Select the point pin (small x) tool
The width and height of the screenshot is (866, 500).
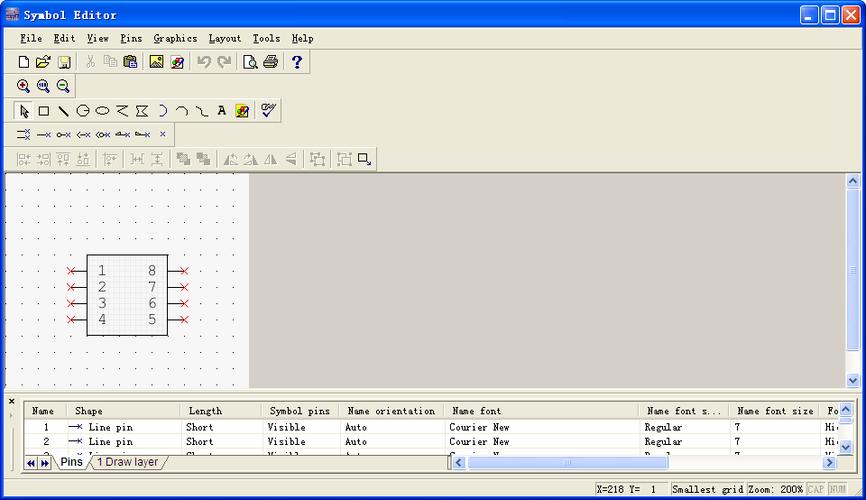pos(162,134)
